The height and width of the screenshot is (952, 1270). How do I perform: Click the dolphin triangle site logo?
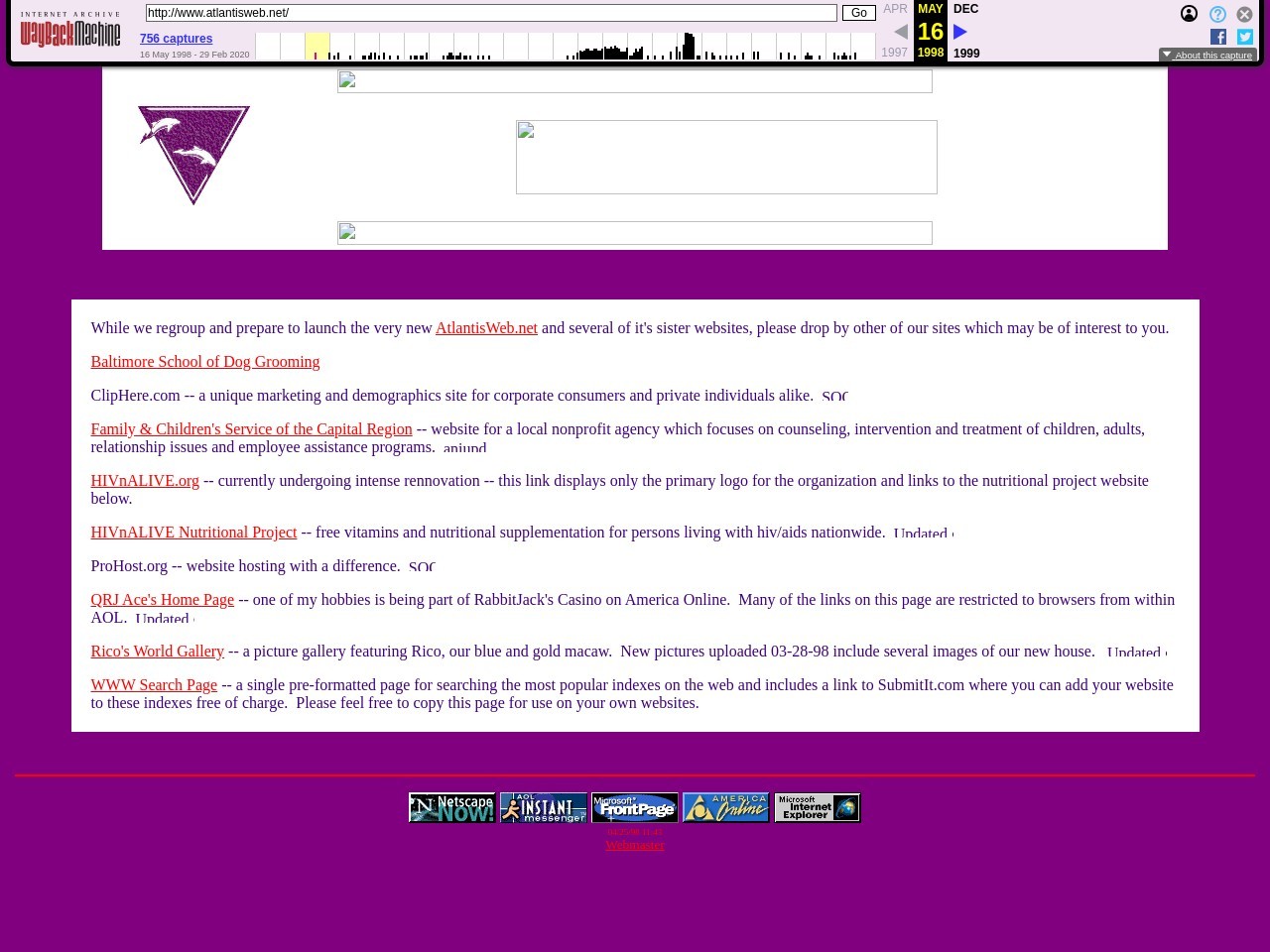click(x=193, y=154)
